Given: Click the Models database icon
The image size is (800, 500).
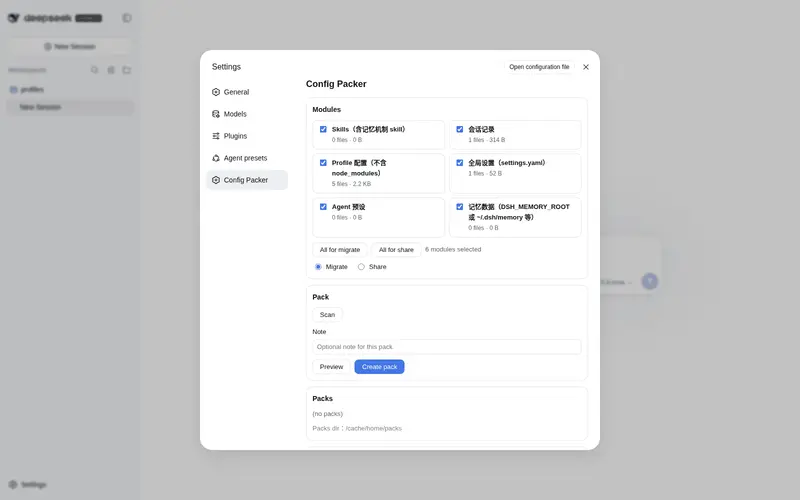Looking at the screenshot, I should point(216,114).
